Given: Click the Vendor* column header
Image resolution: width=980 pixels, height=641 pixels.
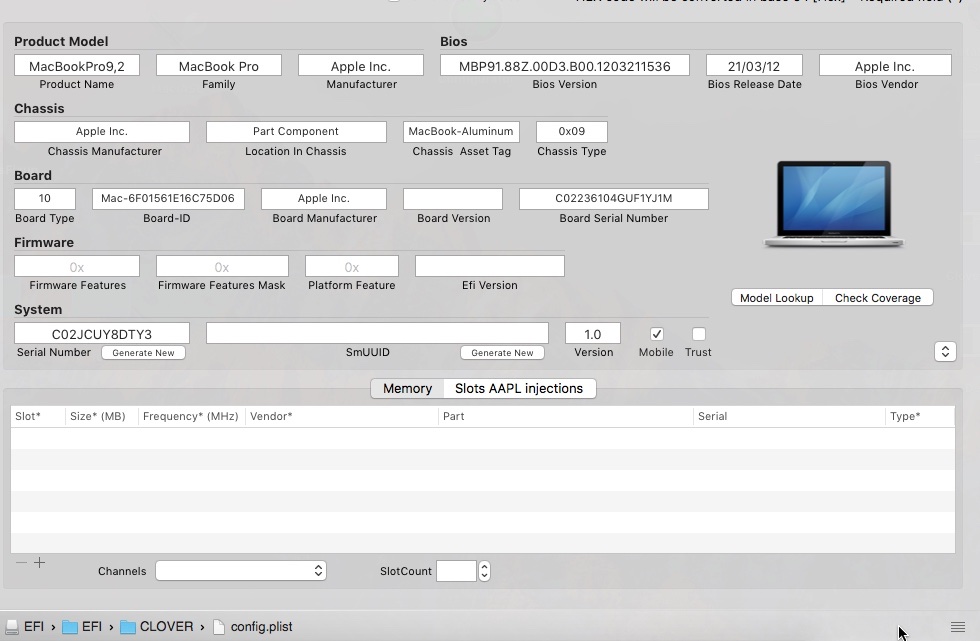Looking at the screenshot, I should (342, 416).
